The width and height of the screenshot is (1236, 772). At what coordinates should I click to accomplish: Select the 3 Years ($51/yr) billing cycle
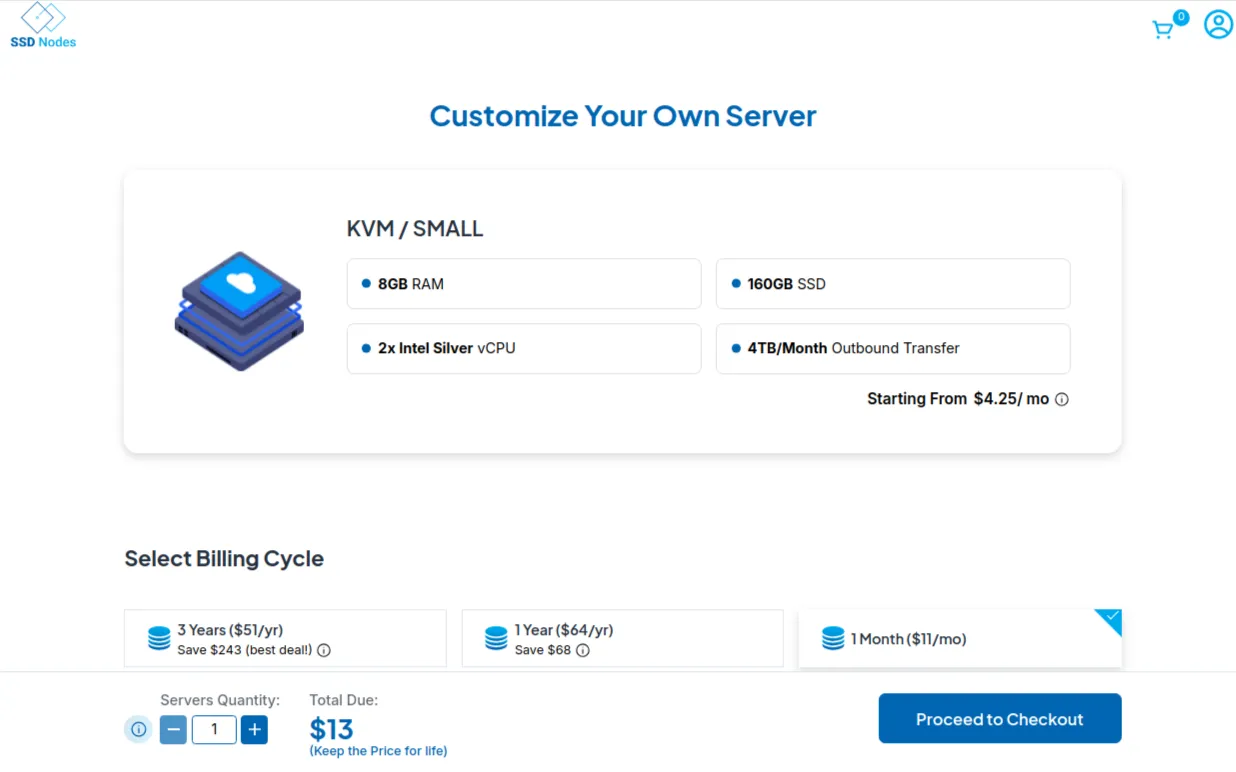(x=285, y=638)
